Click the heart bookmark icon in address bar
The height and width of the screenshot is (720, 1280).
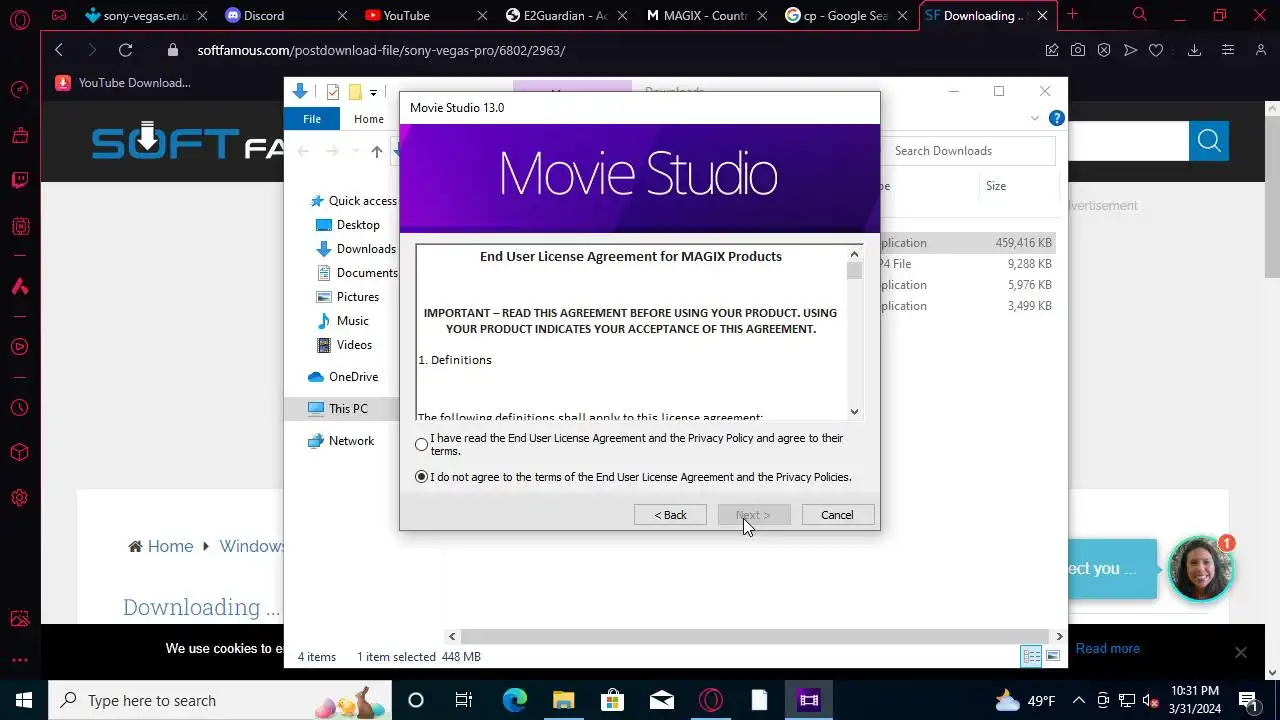[x=1156, y=50]
